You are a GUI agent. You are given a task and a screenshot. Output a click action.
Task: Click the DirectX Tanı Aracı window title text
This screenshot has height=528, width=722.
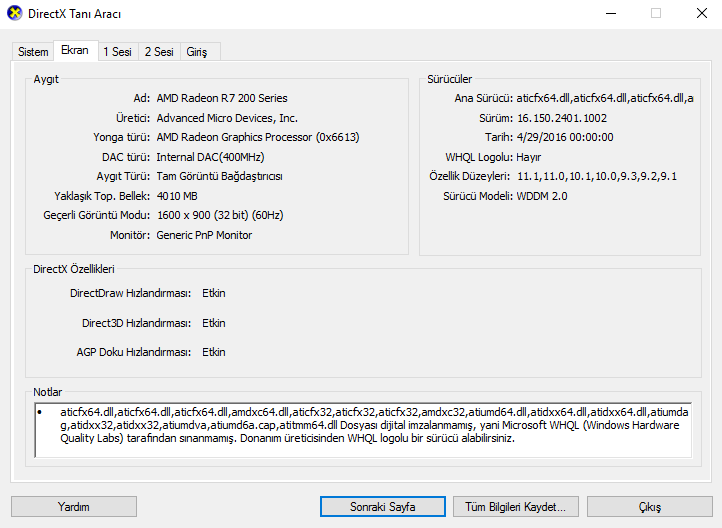(75, 14)
